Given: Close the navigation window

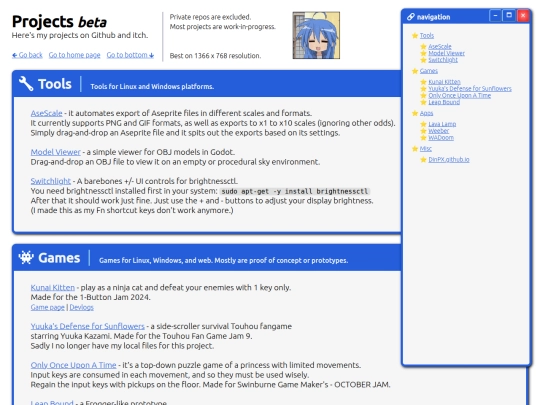Looking at the screenshot, I should pyautogui.click(x=523, y=16).
